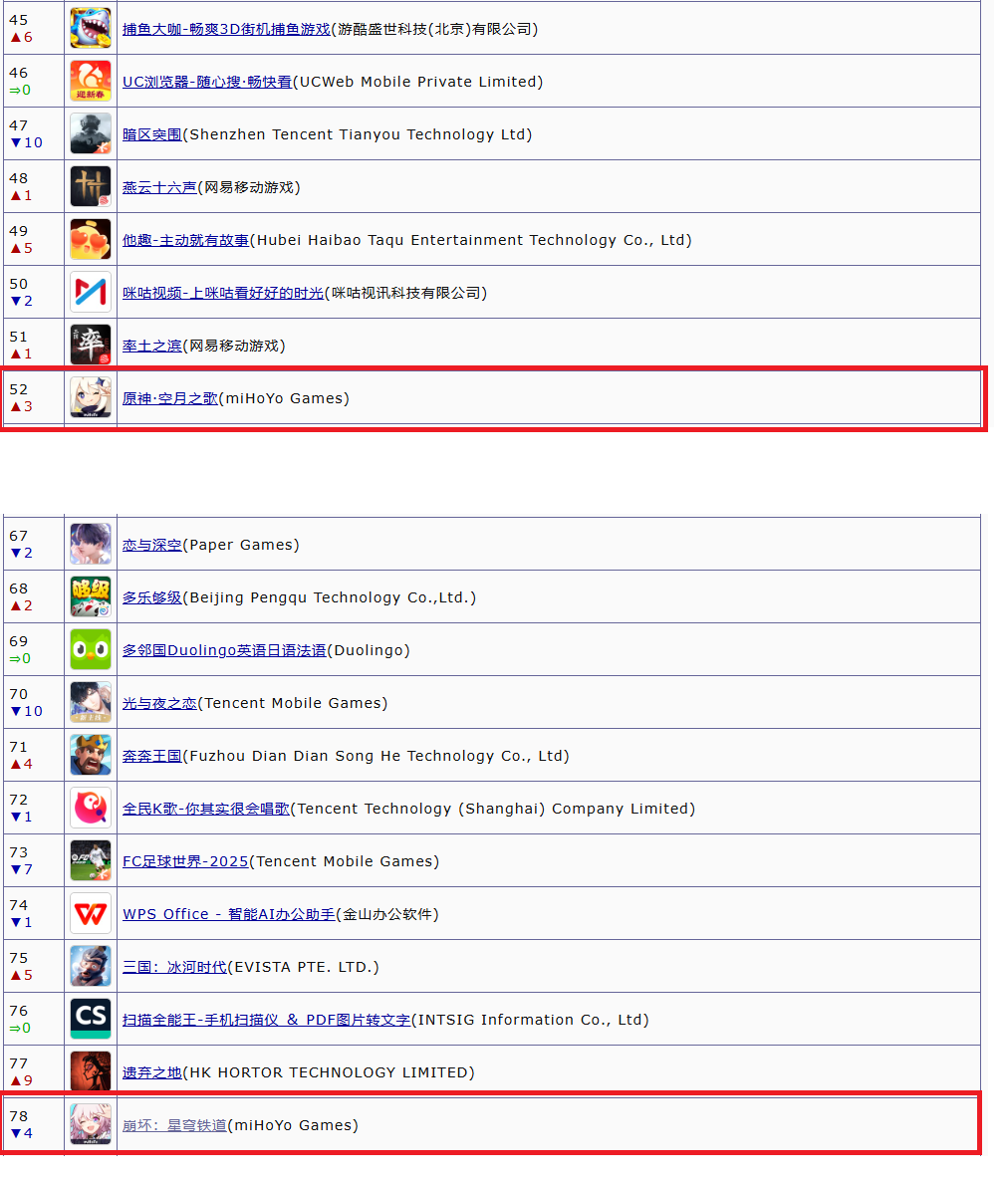Open the 他趣-主动就有故事 link
The width and height of the screenshot is (1008, 1177).
click(186, 240)
